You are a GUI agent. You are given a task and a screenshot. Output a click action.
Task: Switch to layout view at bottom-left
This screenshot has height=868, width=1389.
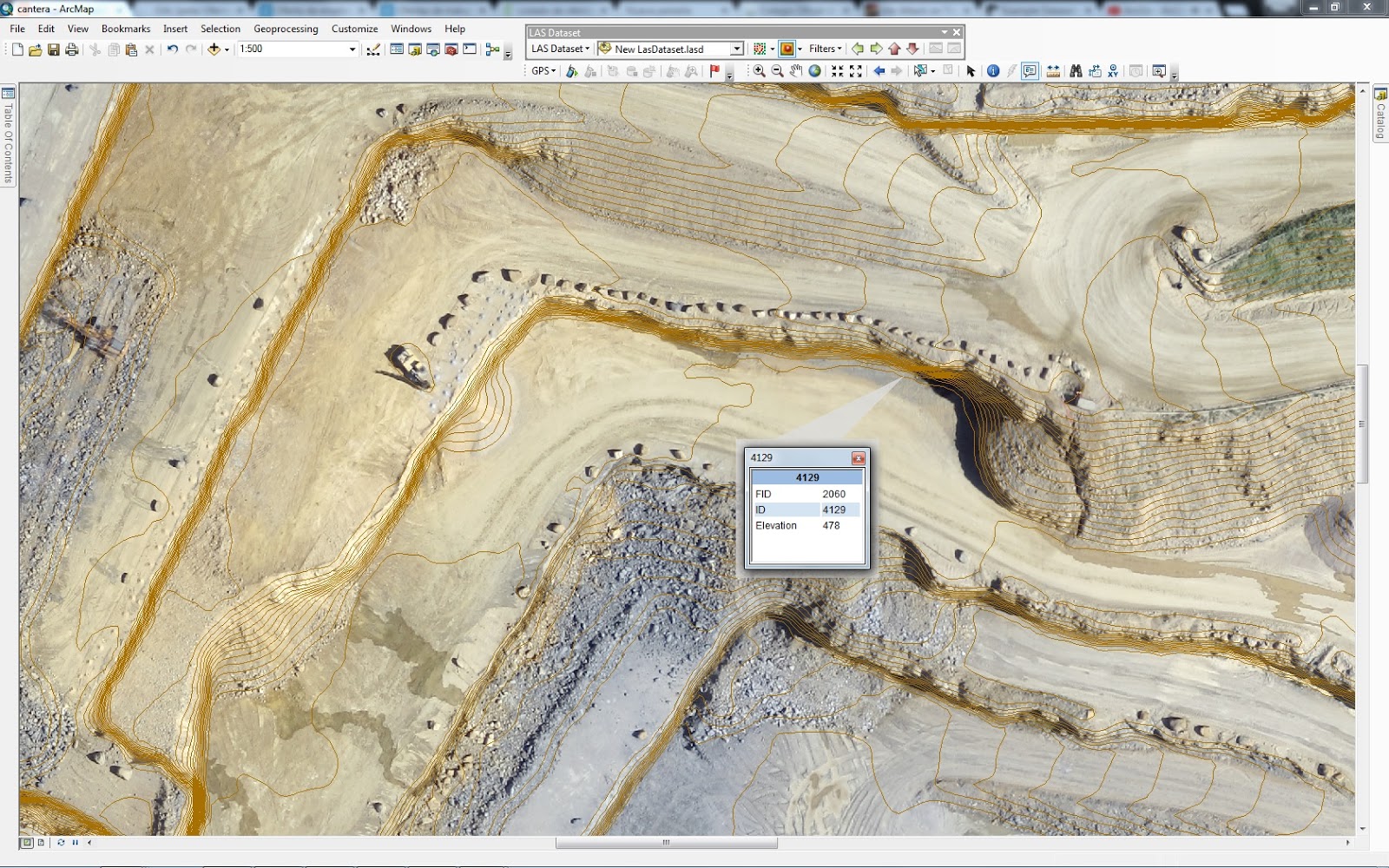(41, 842)
